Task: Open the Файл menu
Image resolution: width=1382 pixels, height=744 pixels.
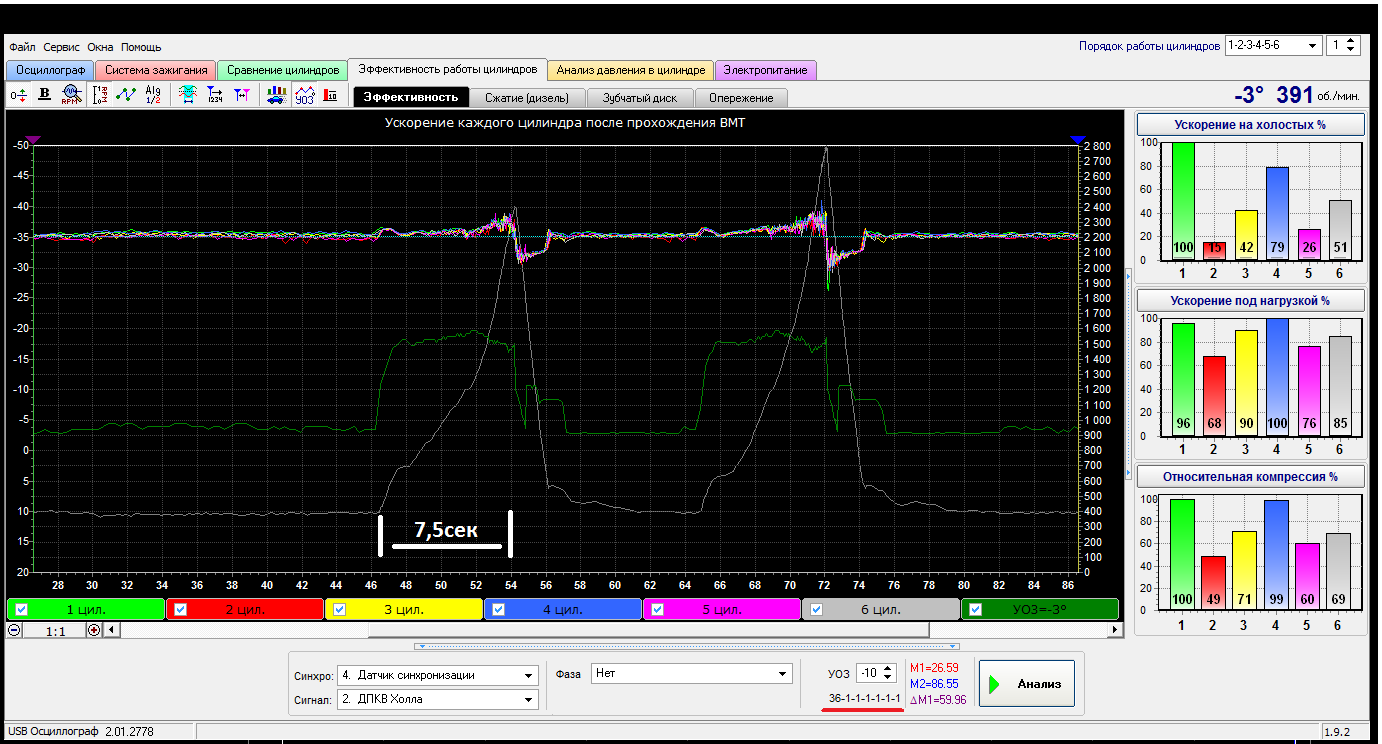Action: (x=22, y=47)
